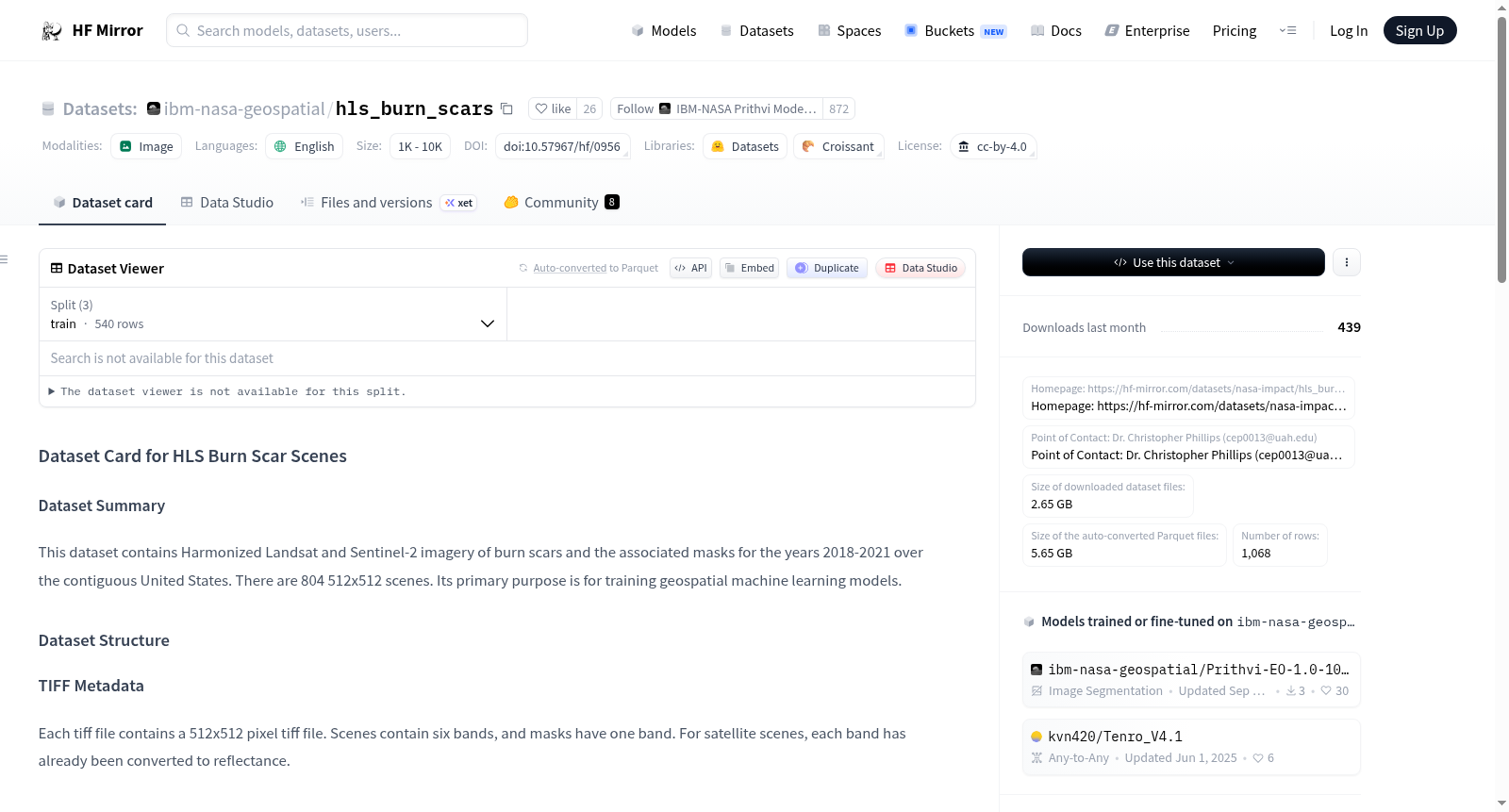This screenshot has height=812, width=1509.
Task: Open the Split train dropdown
Action: click(273, 314)
